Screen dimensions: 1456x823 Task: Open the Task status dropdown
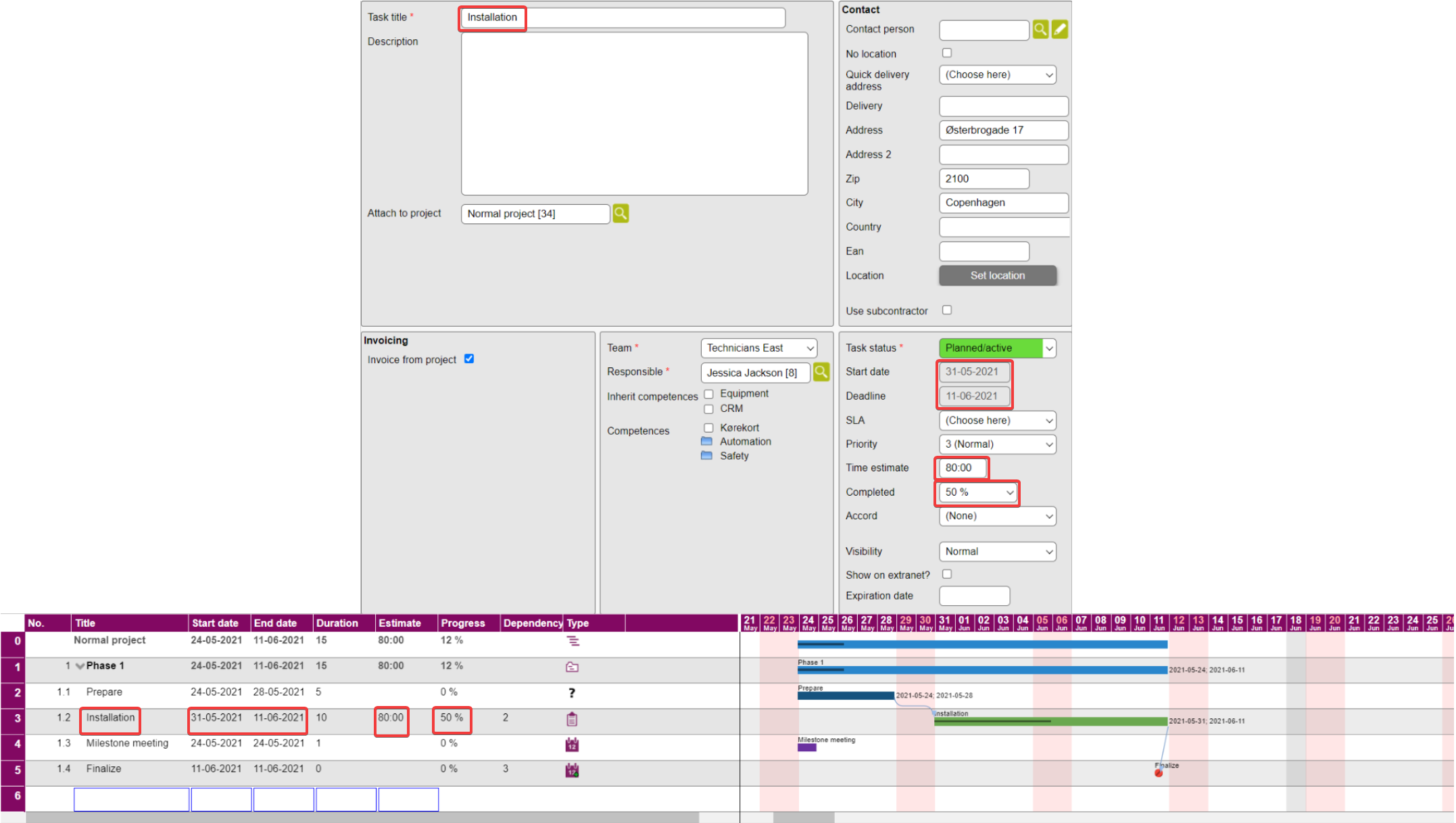pyautogui.click(x=997, y=348)
